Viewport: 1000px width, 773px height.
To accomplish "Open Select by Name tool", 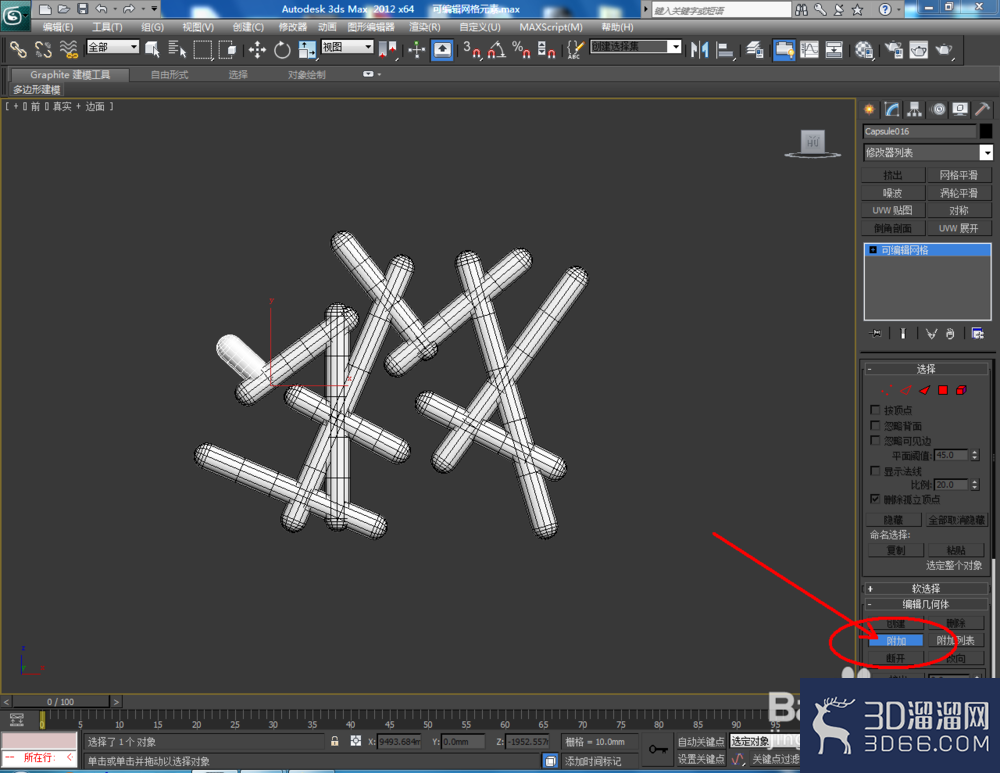I will (x=177, y=50).
